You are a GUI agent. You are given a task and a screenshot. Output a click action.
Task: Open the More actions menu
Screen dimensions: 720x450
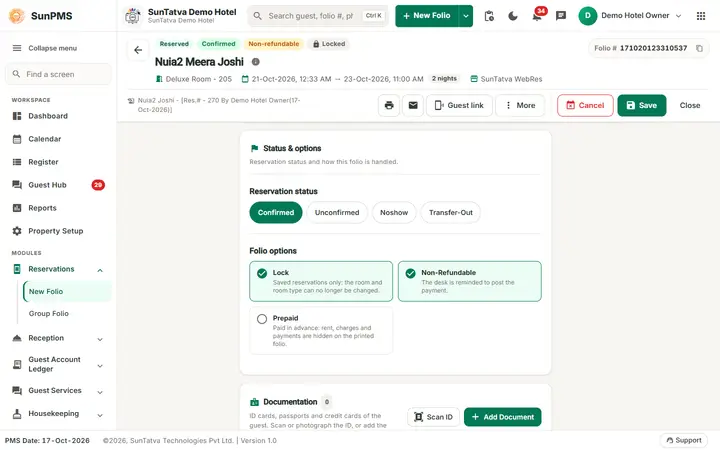click(520, 105)
